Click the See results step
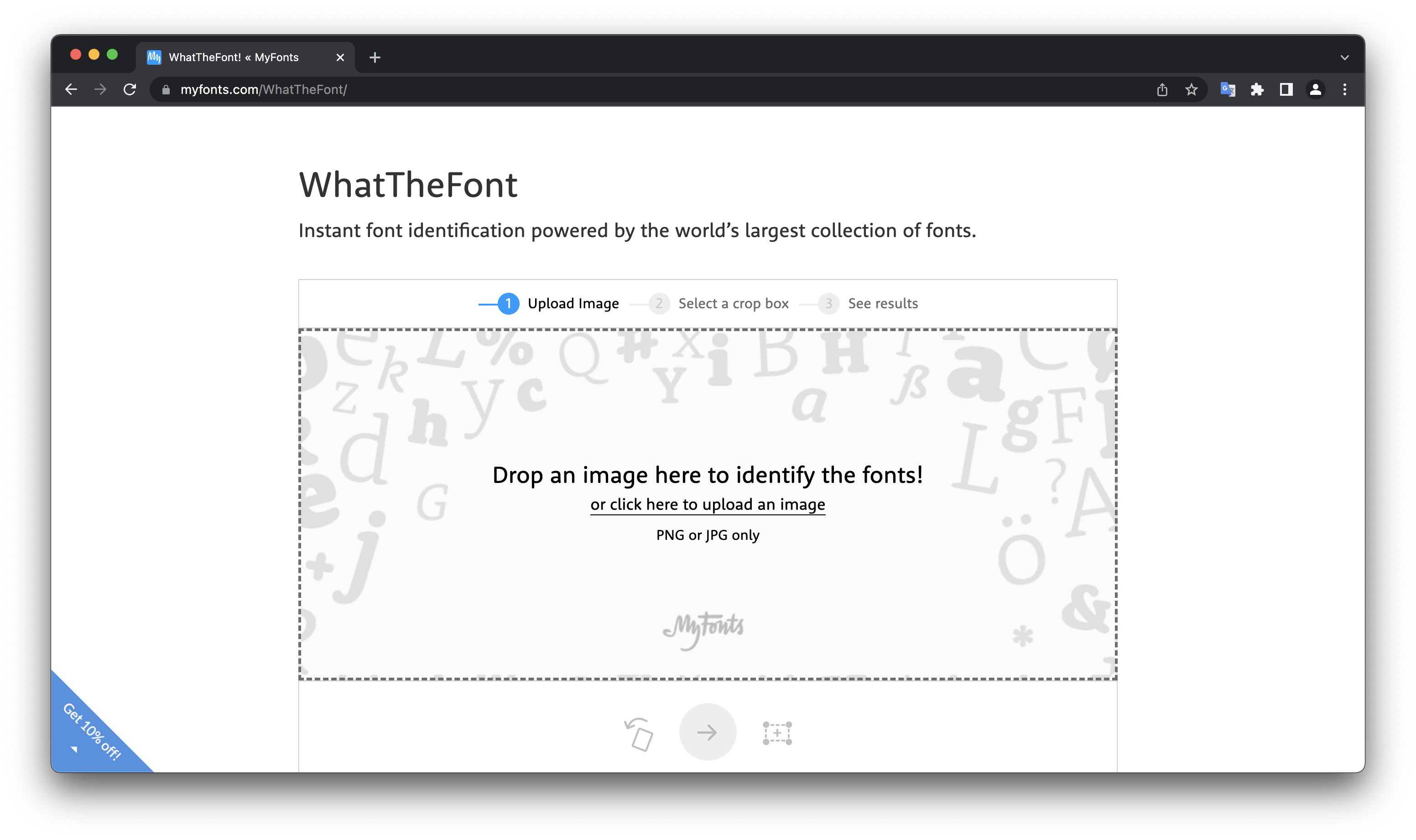 coord(882,304)
